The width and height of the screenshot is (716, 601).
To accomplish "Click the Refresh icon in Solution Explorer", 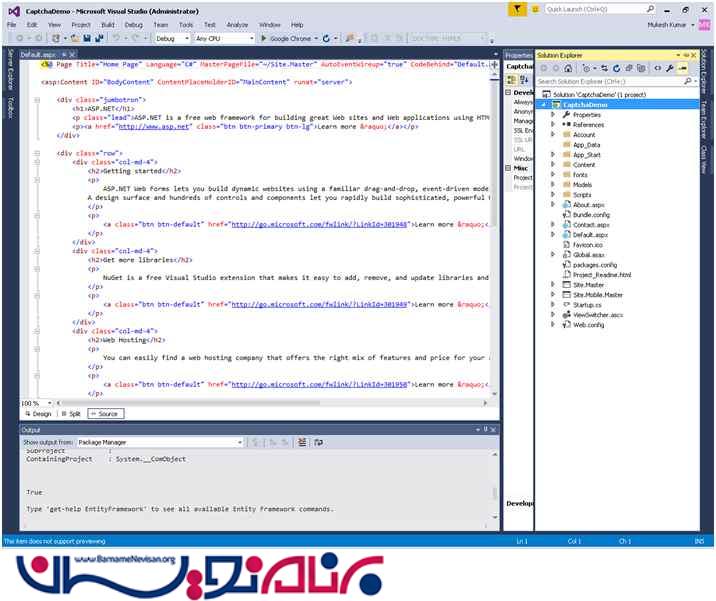I will pyautogui.click(x=616, y=69).
